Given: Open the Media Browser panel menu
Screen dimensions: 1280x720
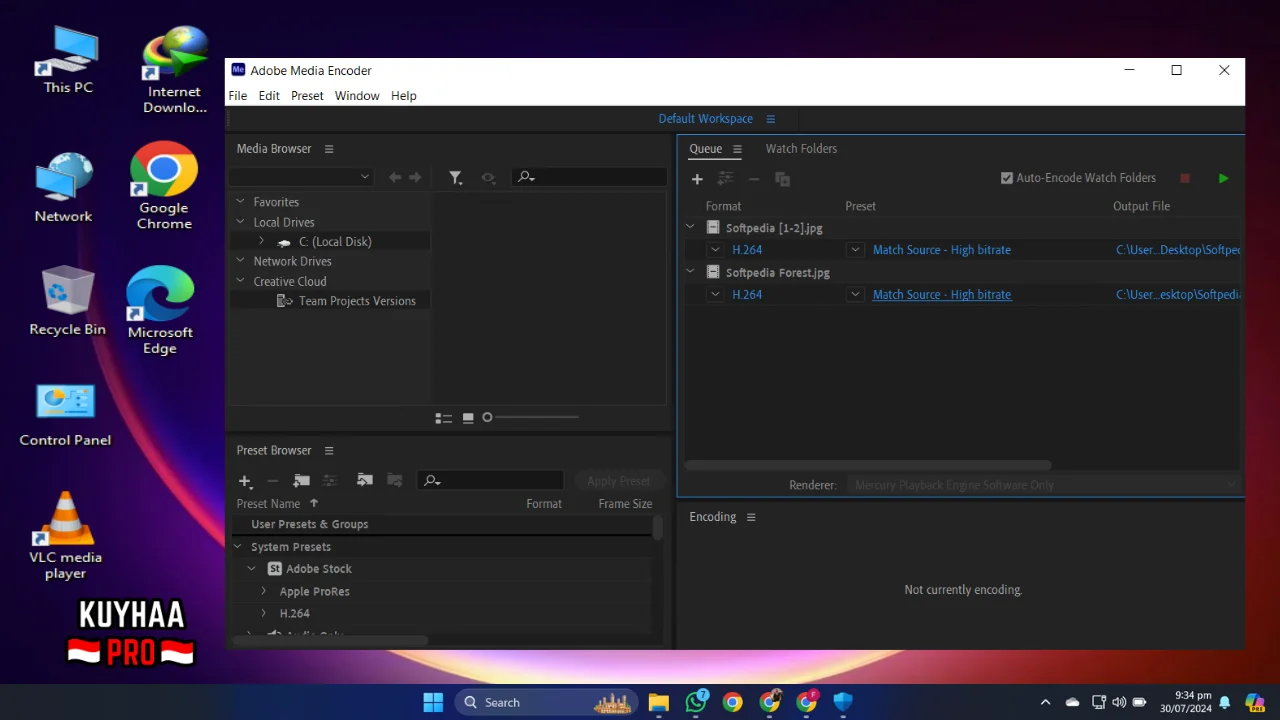Looking at the screenshot, I should point(329,149).
